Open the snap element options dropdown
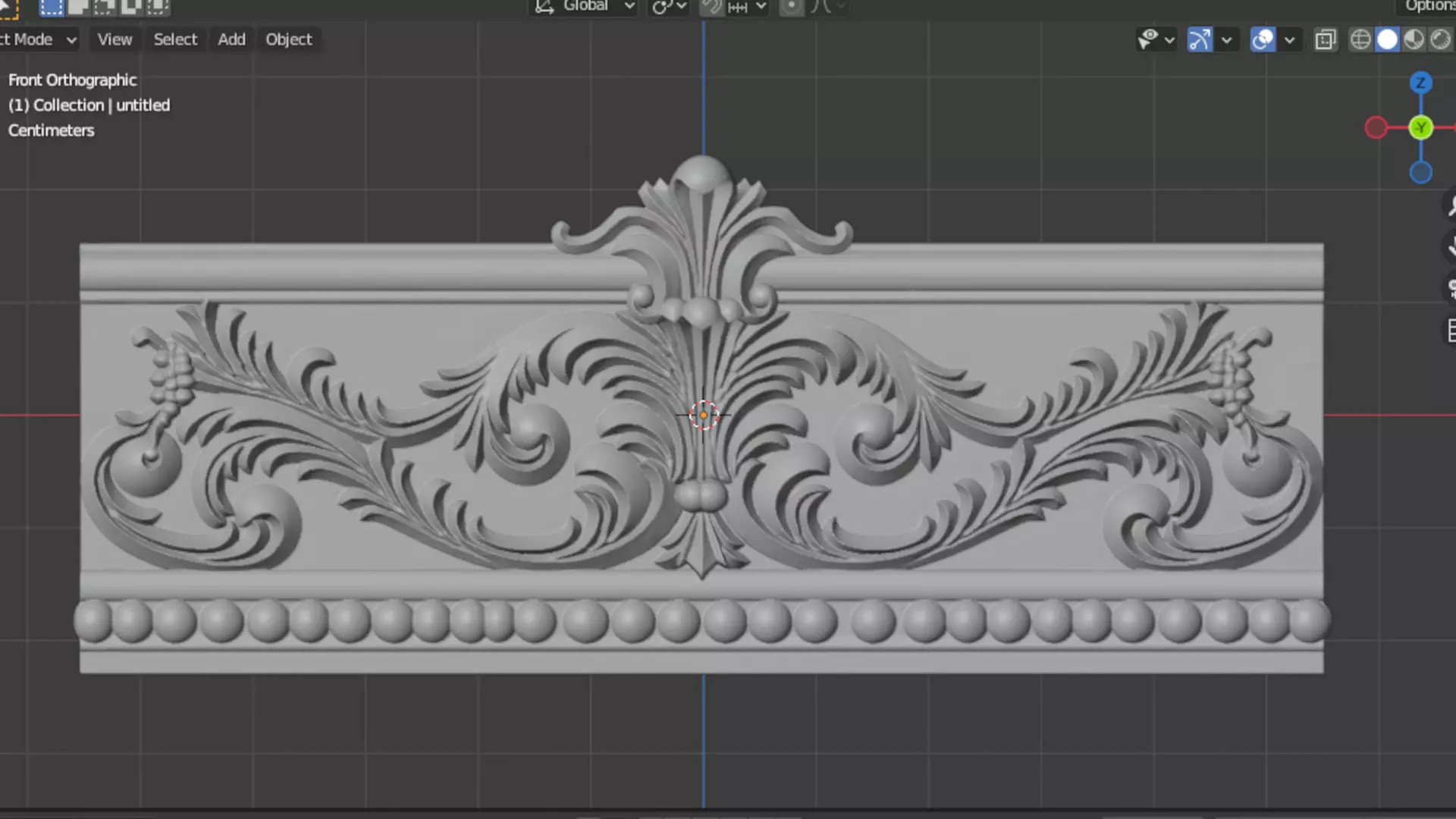1456x819 pixels. click(747, 7)
